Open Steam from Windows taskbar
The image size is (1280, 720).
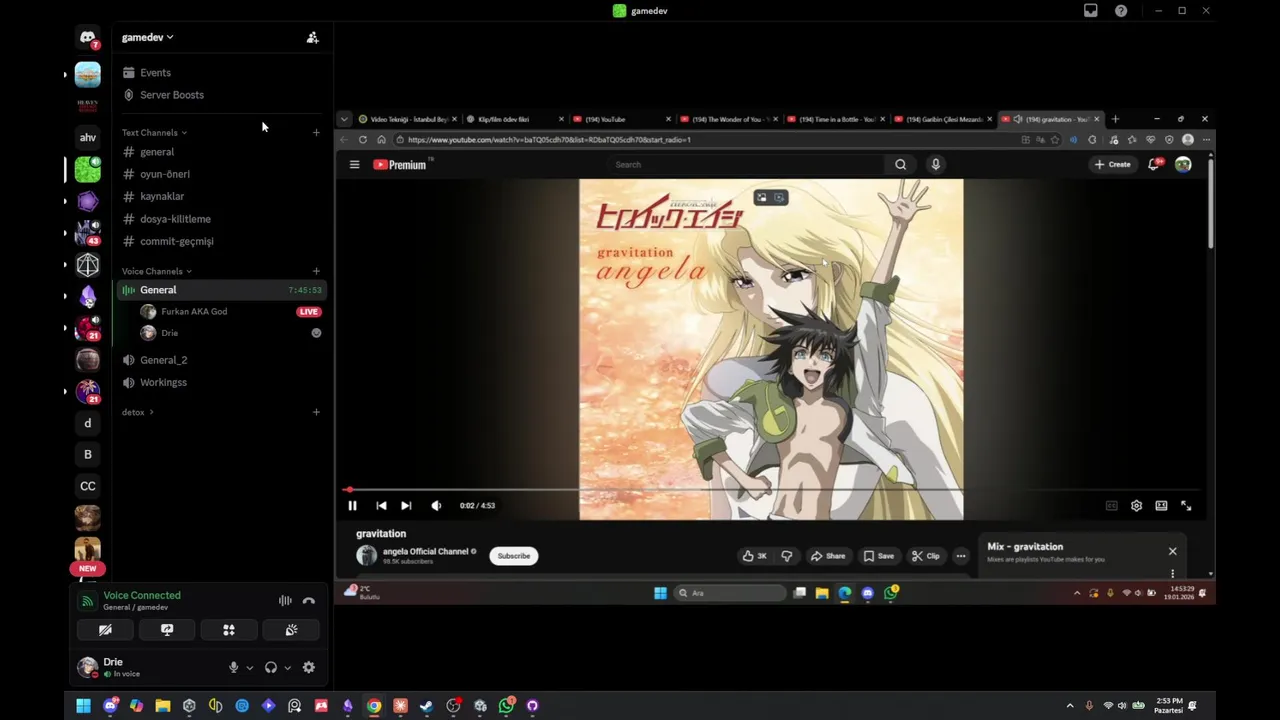point(427,706)
